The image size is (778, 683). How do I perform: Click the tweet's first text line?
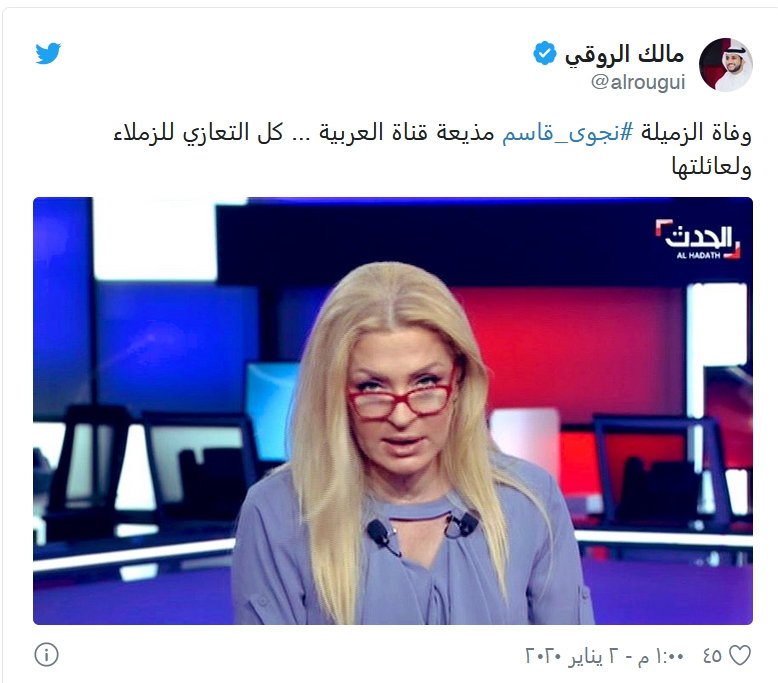tap(432, 133)
